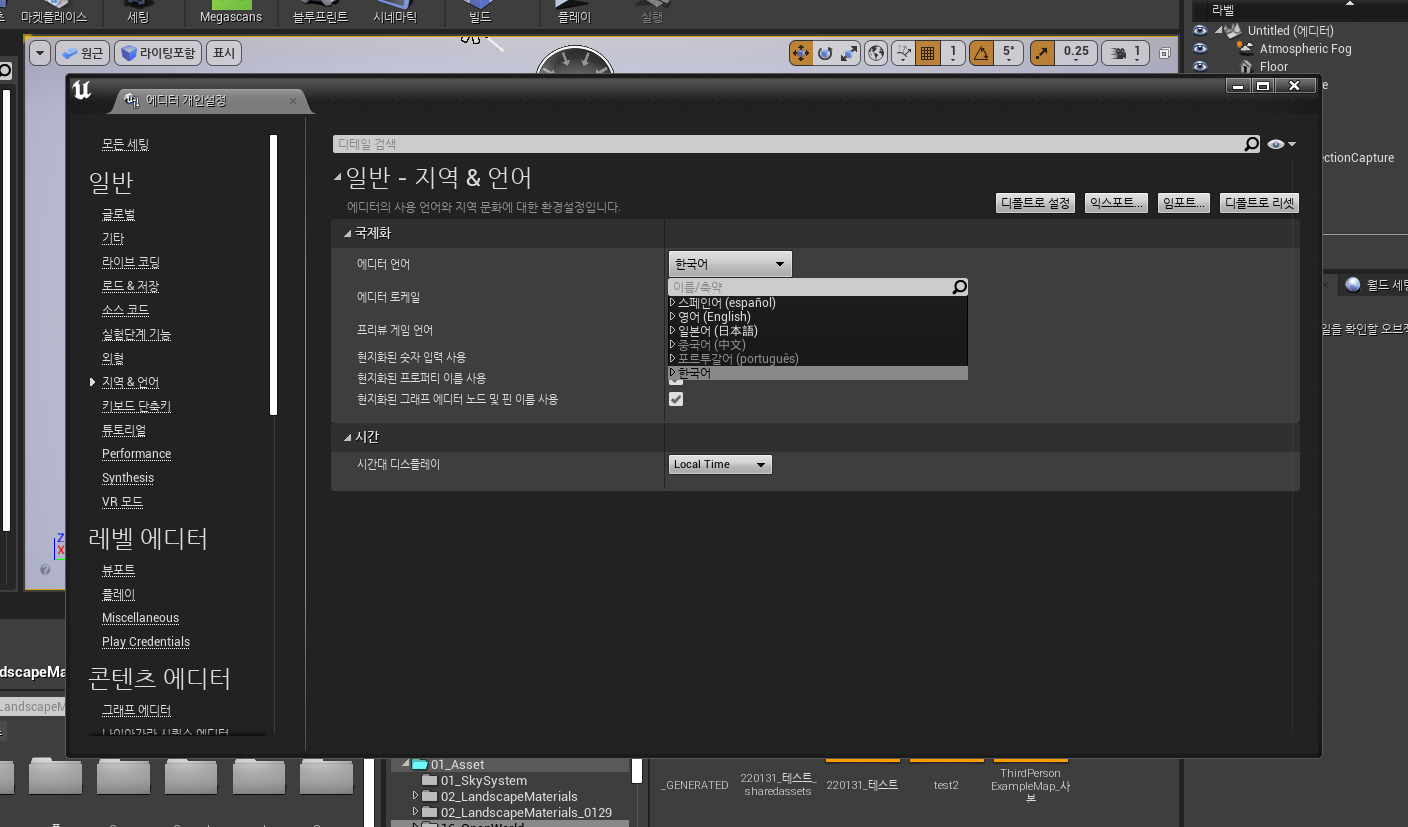
Task: Open Play Credentials settings category
Action: click(x=146, y=642)
